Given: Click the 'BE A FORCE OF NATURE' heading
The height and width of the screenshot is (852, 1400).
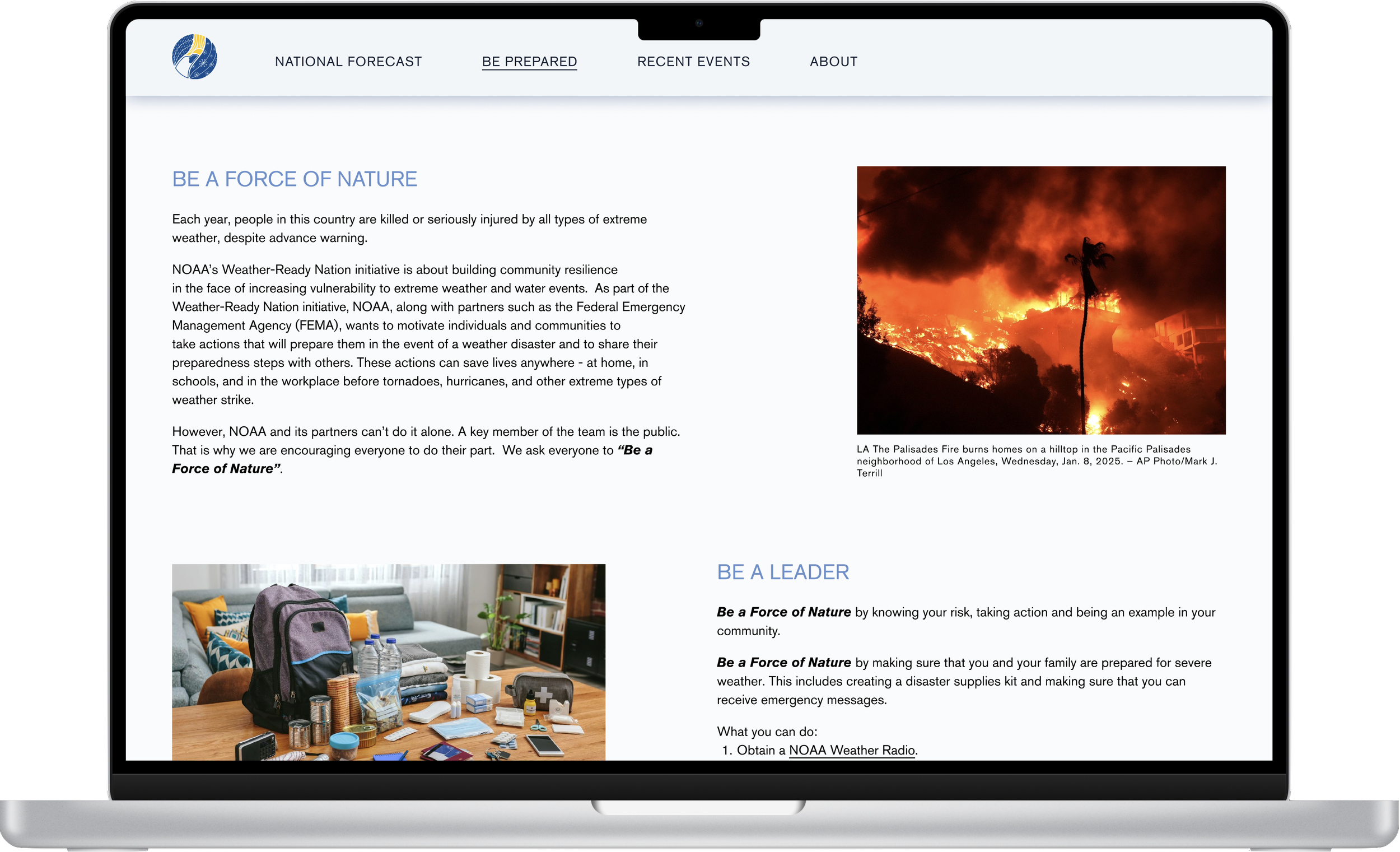Looking at the screenshot, I should tap(295, 179).
